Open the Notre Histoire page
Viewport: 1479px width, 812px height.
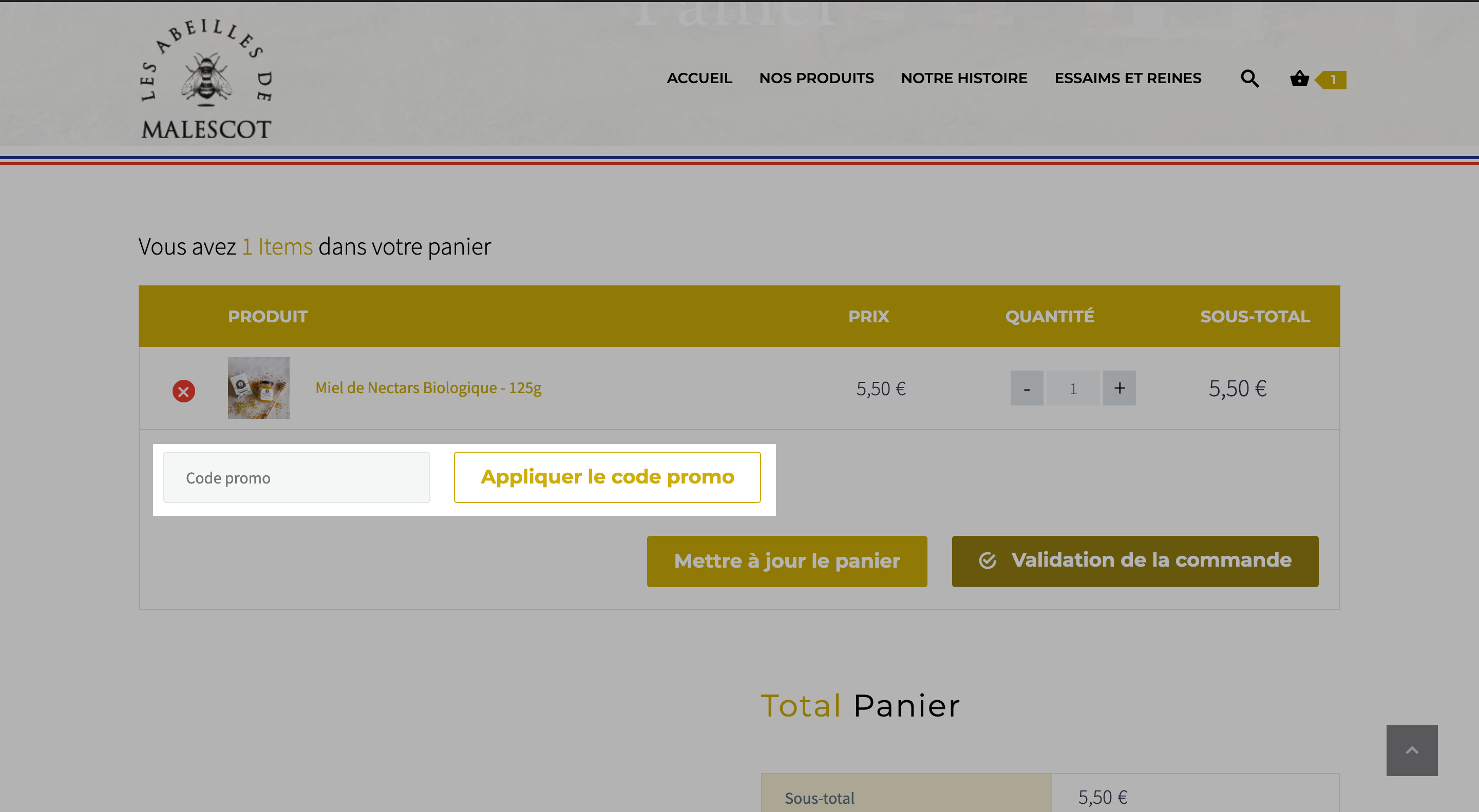tap(964, 78)
